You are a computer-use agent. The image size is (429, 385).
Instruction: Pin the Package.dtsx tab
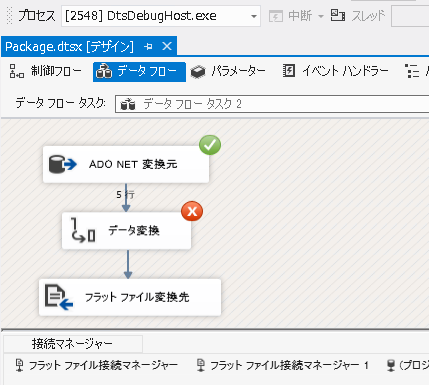[148, 47]
